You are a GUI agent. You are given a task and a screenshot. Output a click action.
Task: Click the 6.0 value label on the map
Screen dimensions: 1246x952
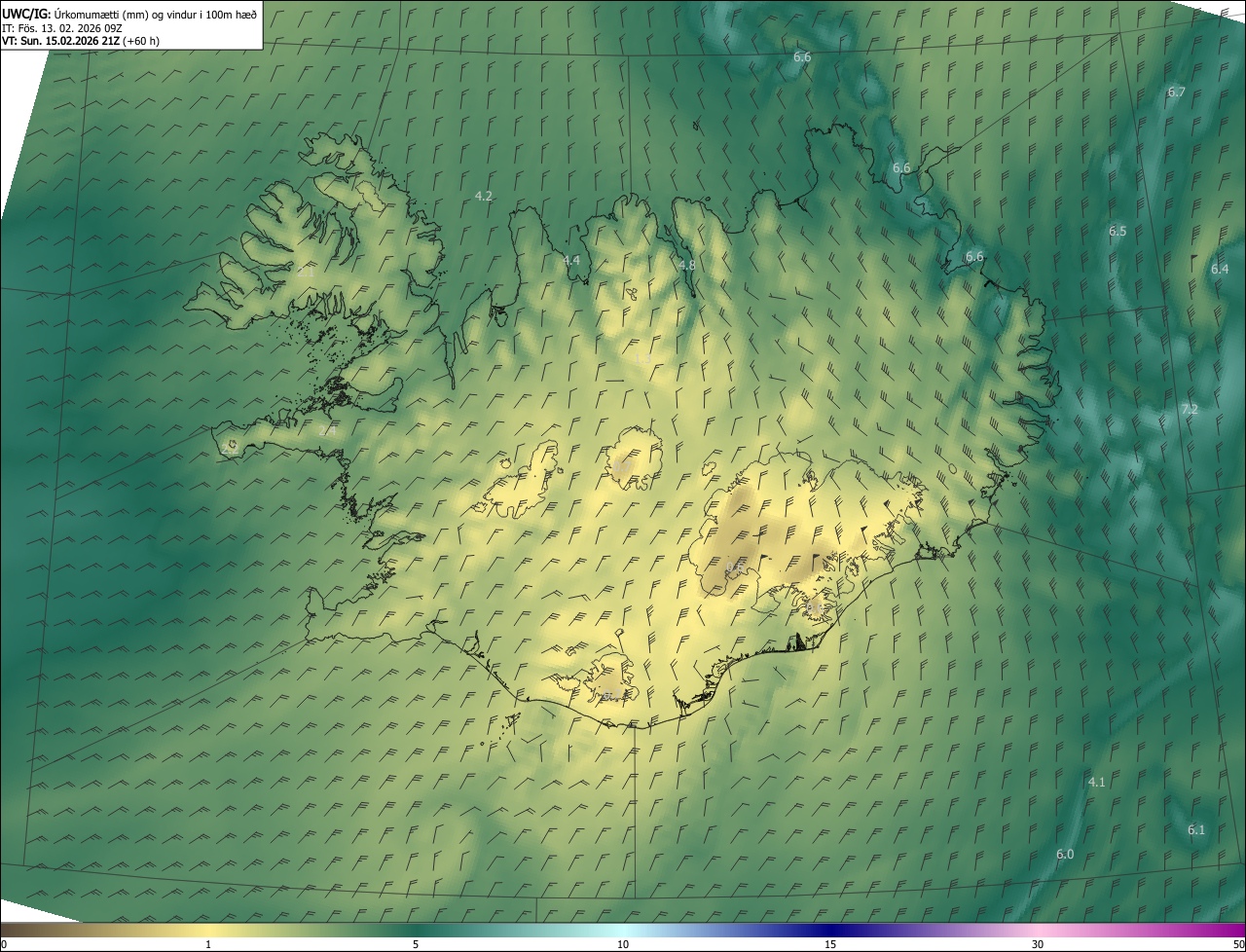1065,855
